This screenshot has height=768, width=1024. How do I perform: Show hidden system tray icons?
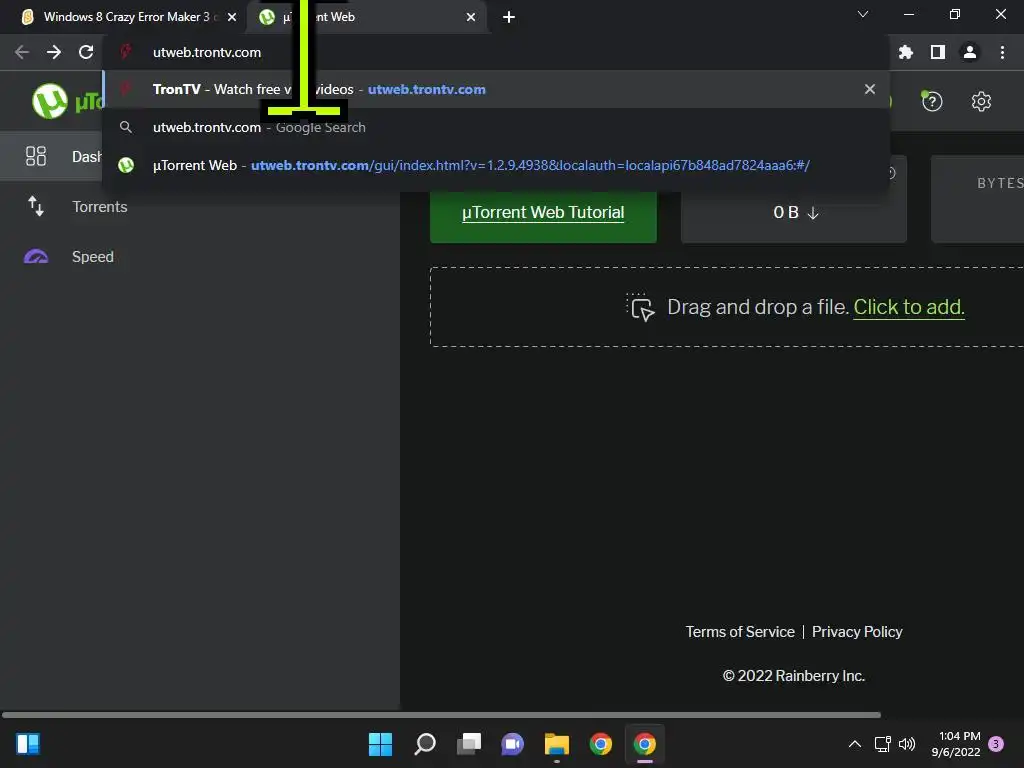(854, 744)
